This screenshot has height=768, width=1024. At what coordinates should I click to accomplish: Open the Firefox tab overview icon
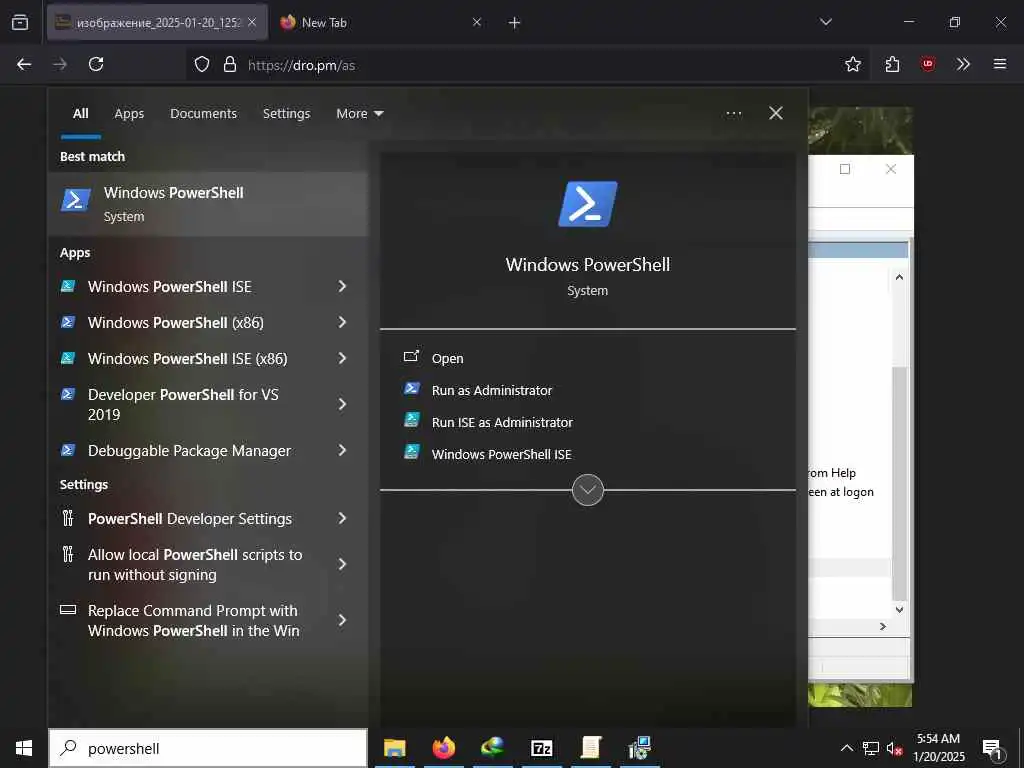tap(20, 22)
